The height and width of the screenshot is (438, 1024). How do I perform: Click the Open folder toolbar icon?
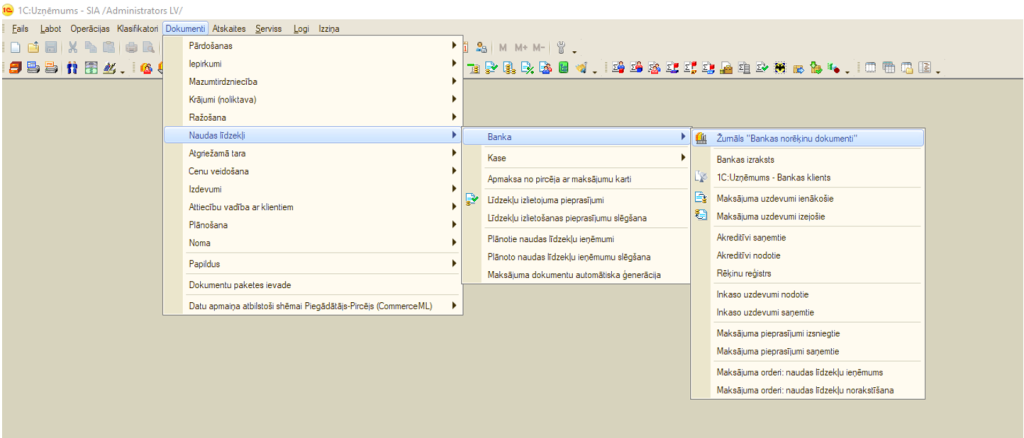click(33, 48)
